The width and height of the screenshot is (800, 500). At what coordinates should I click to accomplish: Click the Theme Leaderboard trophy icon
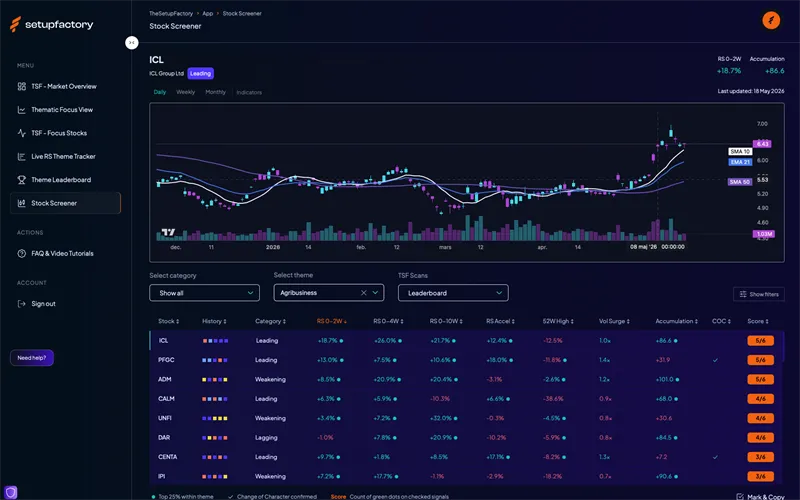tap(21, 180)
